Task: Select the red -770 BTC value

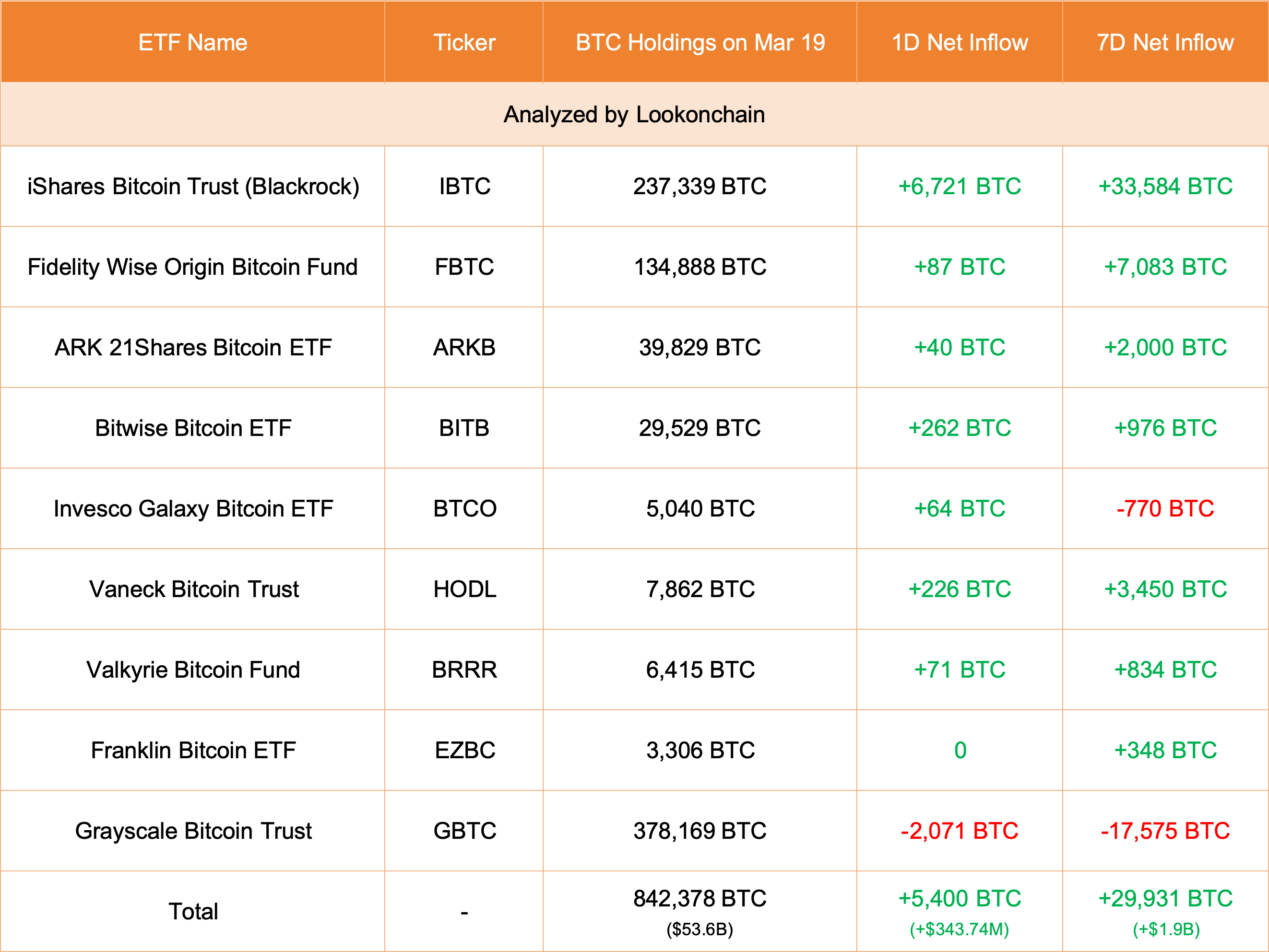Action: pyautogui.click(x=1165, y=509)
